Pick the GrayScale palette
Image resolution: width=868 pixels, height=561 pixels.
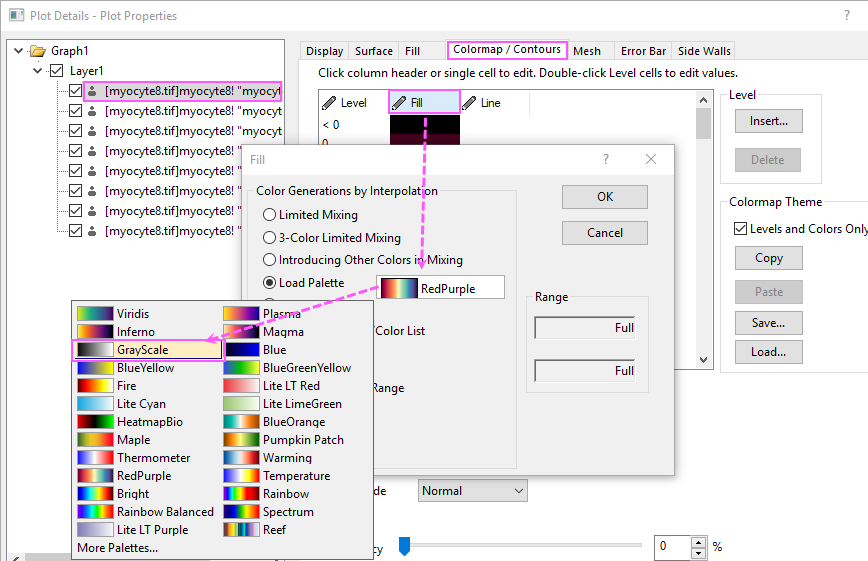coord(149,349)
